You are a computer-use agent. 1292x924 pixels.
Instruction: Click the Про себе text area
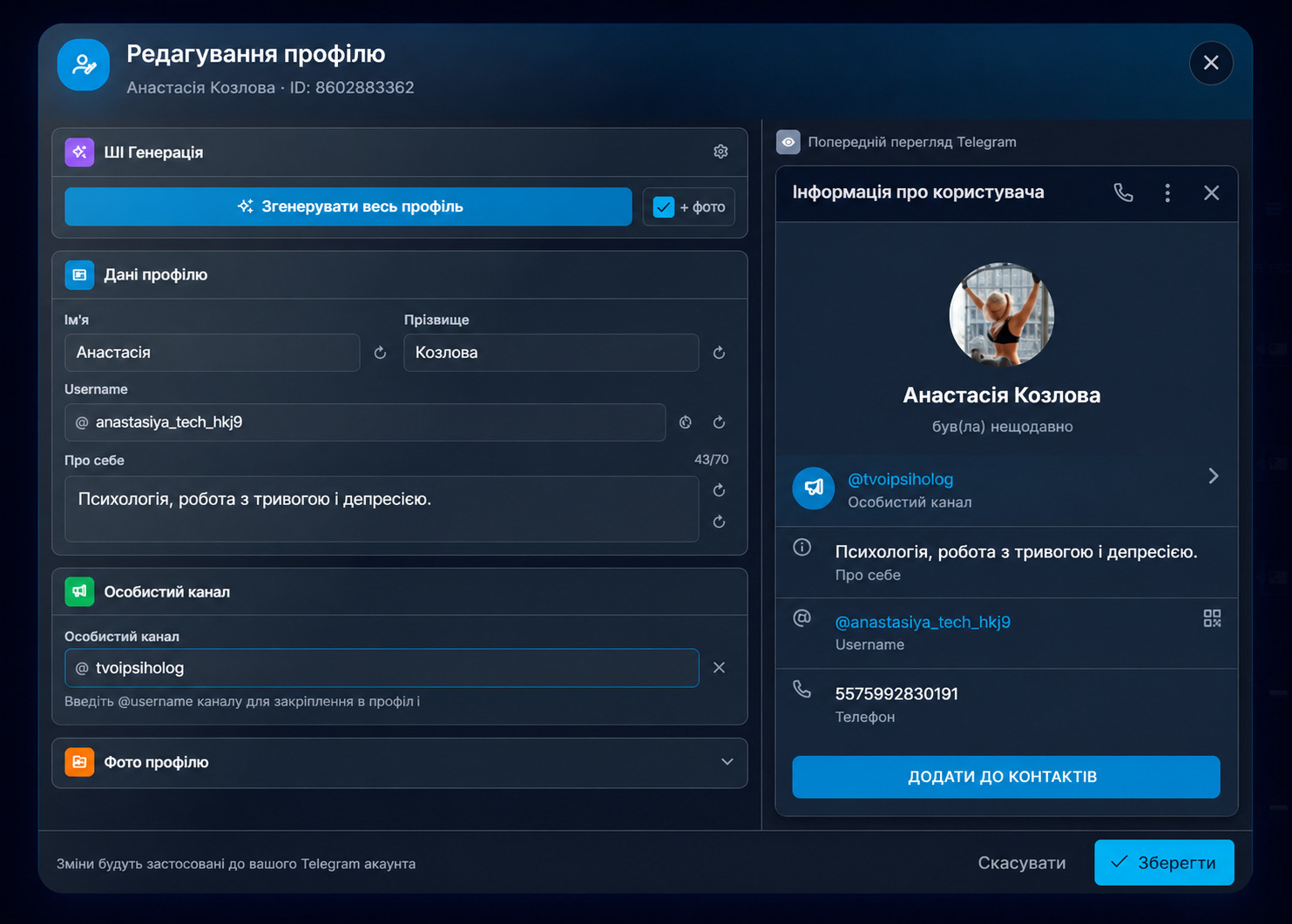pyautogui.click(x=382, y=509)
